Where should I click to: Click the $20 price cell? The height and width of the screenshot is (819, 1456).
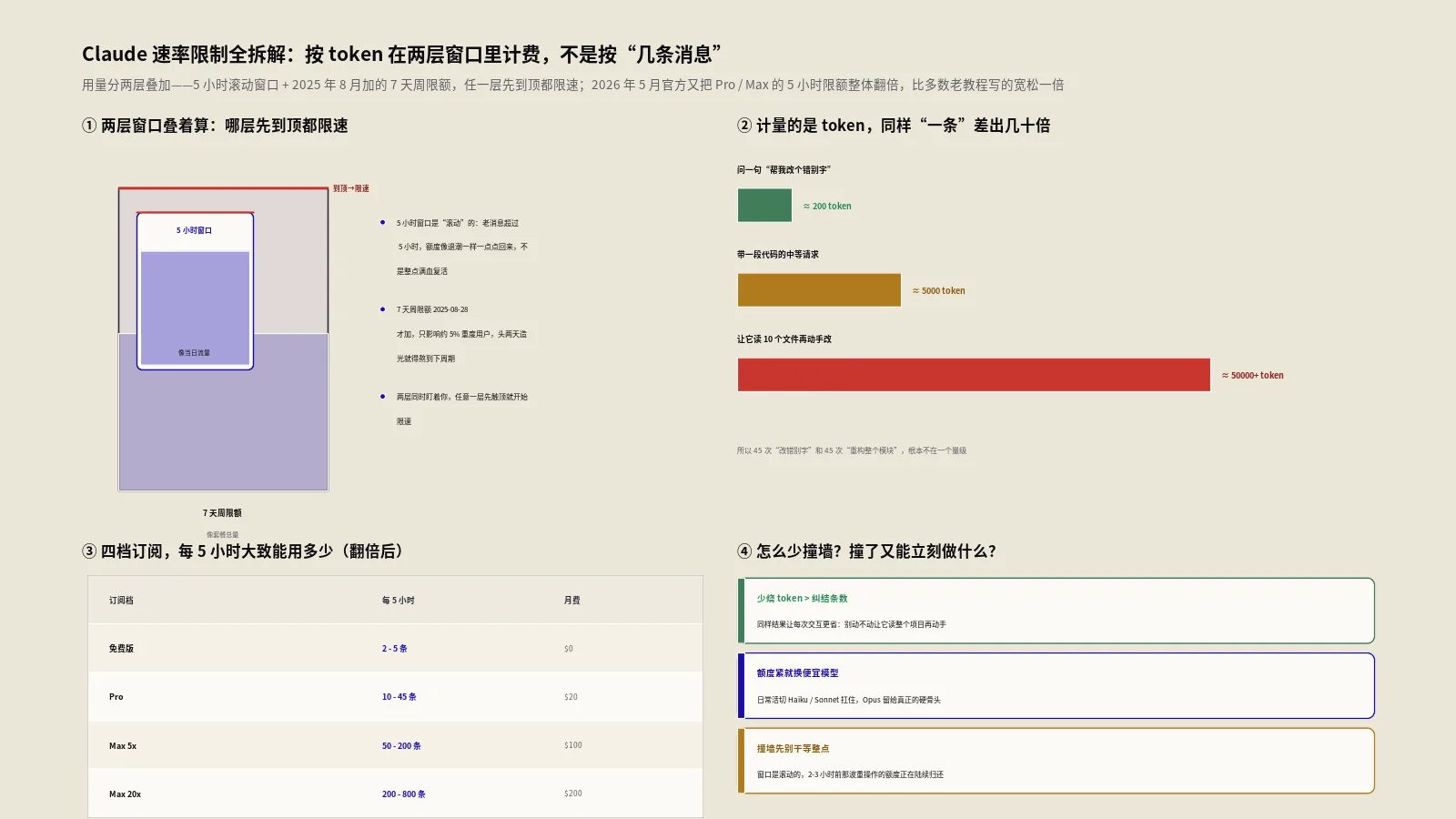[x=571, y=697]
